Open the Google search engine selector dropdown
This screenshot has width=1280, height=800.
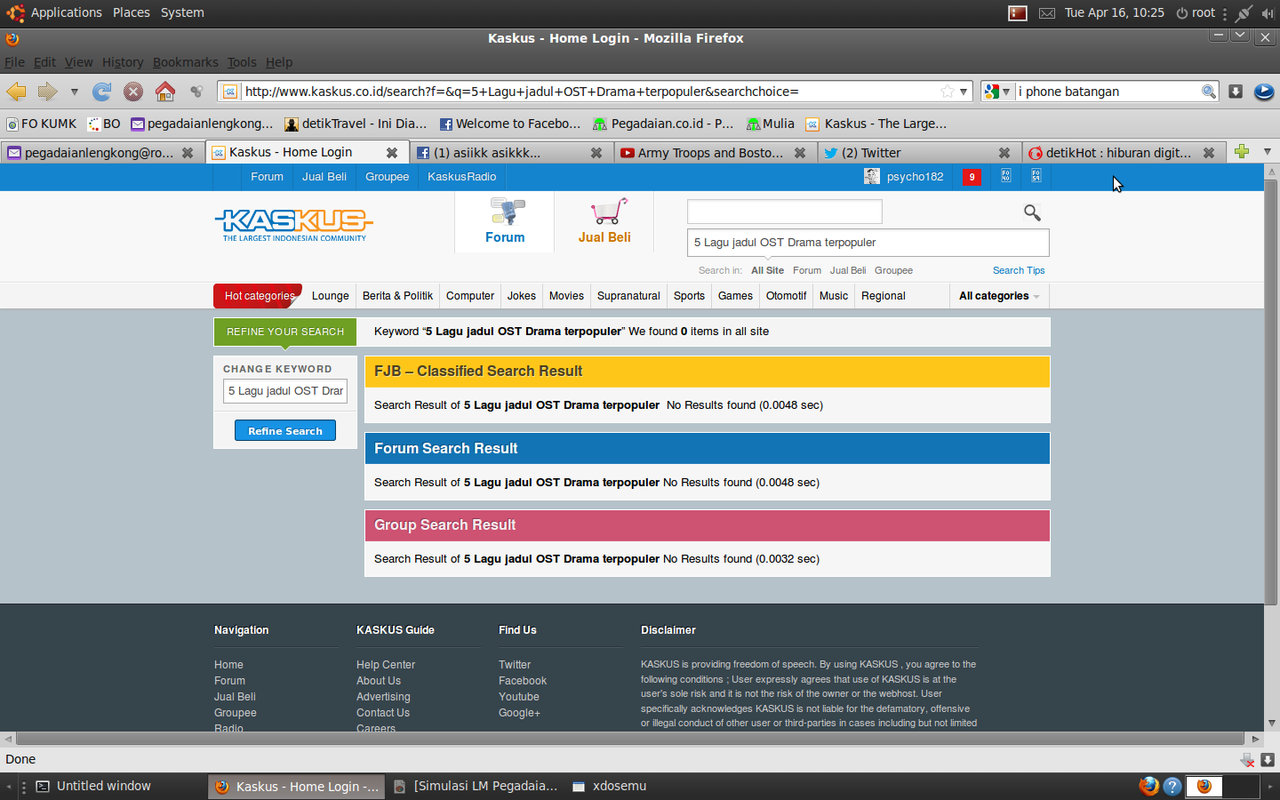[x=998, y=91]
